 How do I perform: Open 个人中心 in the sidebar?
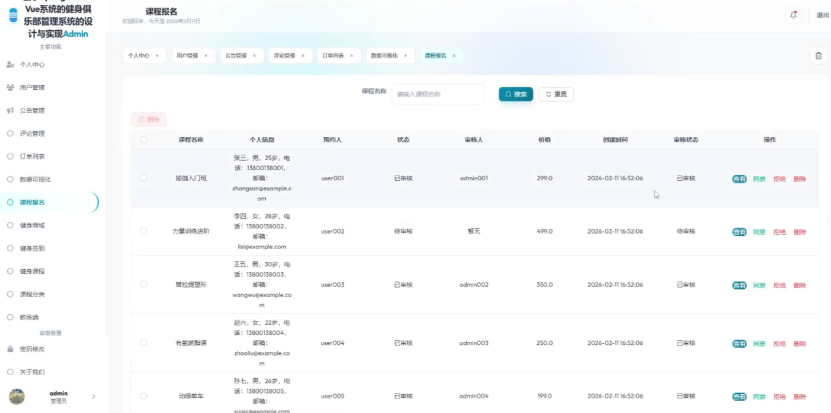click(32, 65)
